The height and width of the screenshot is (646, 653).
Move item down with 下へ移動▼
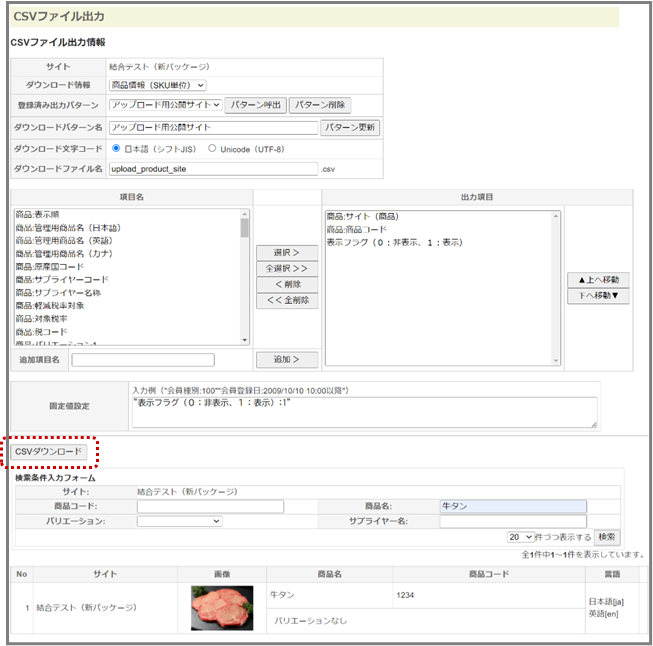coord(598,296)
